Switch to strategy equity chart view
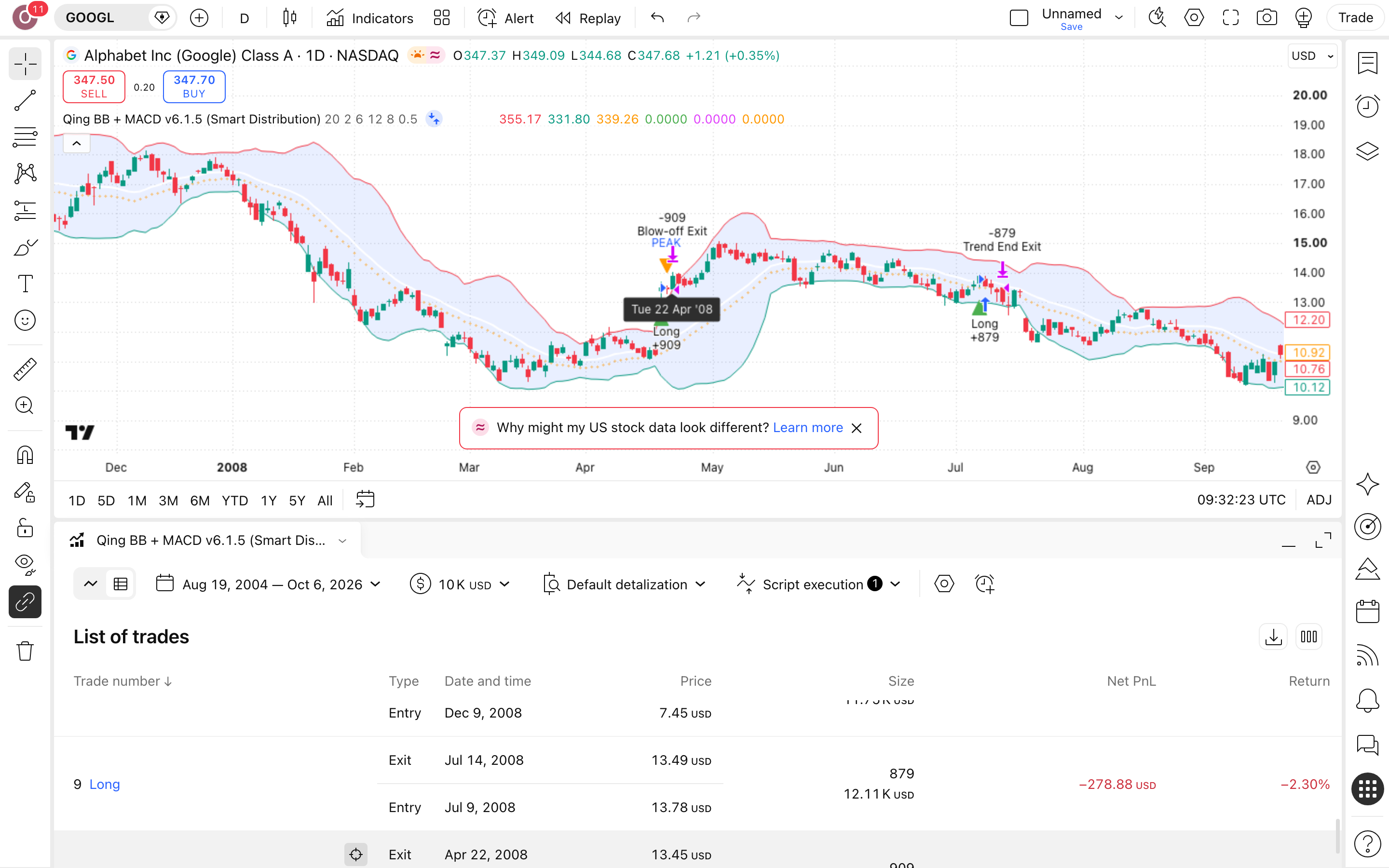 point(90,584)
